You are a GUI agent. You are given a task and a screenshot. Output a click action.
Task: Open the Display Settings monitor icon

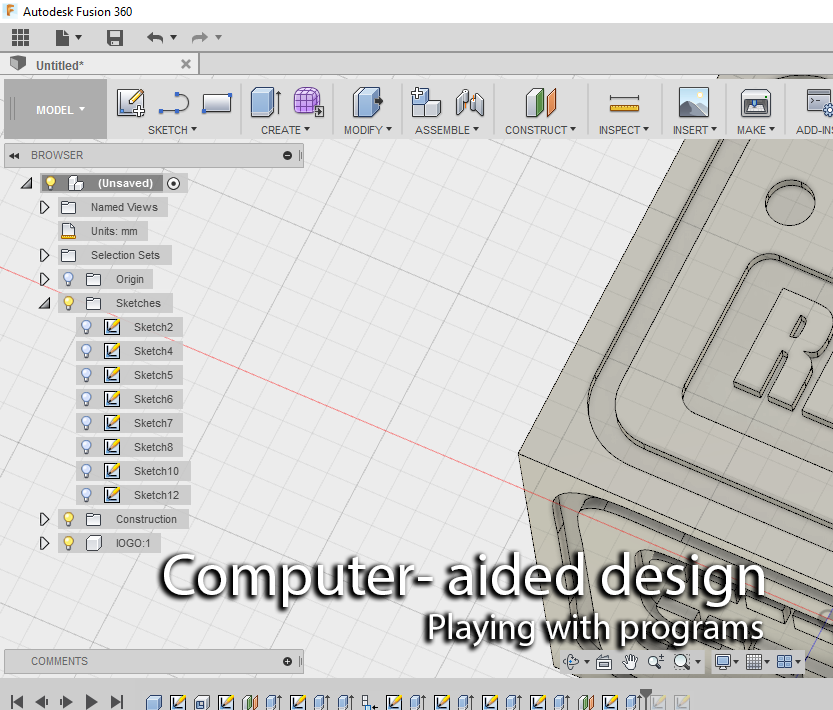[722, 662]
